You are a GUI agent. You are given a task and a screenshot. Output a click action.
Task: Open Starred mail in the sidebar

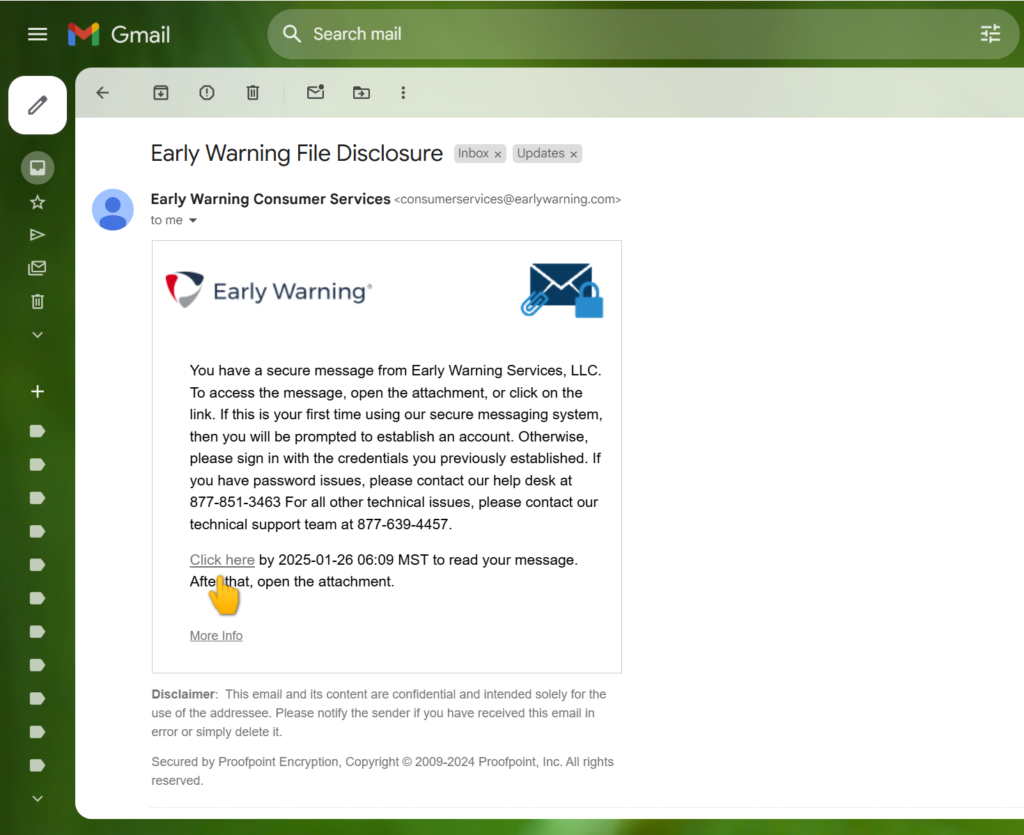coord(37,202)
